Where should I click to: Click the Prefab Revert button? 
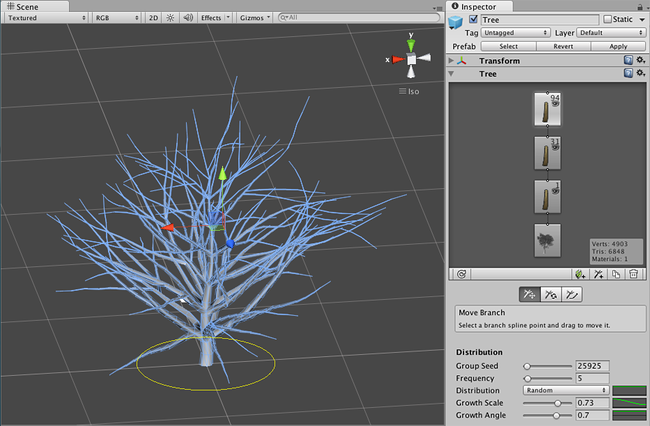pyautogui.click(x=564, y=46)
